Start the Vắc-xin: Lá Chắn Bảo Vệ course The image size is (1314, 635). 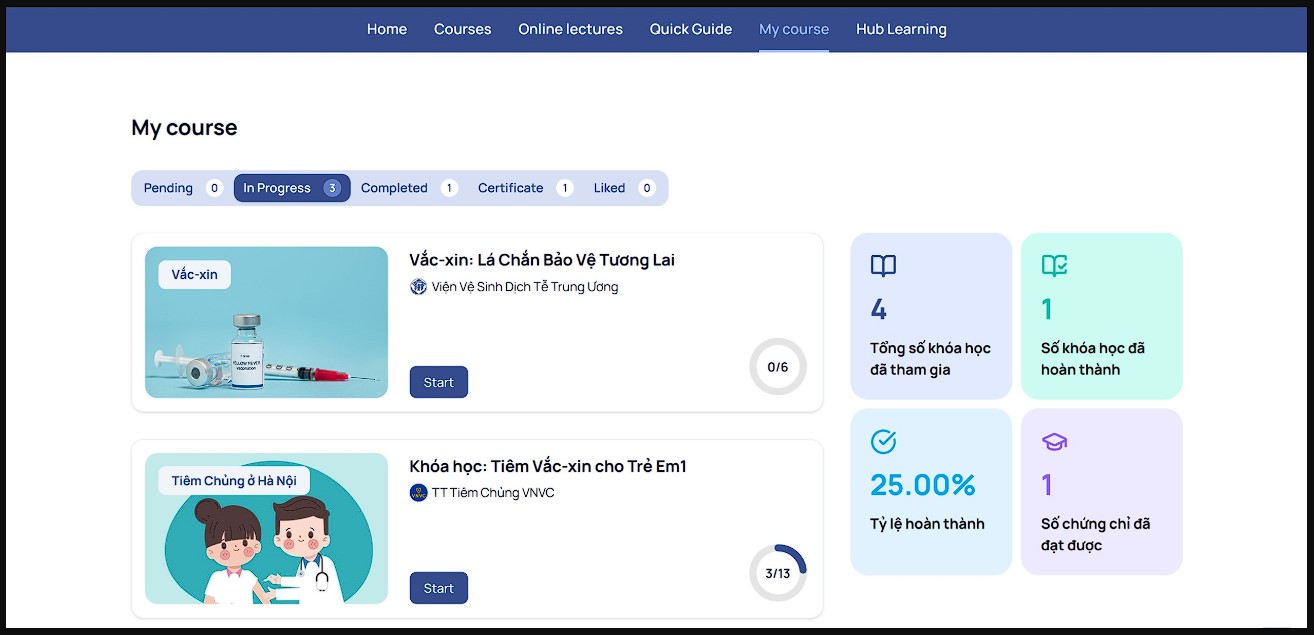tap(438, 382)
